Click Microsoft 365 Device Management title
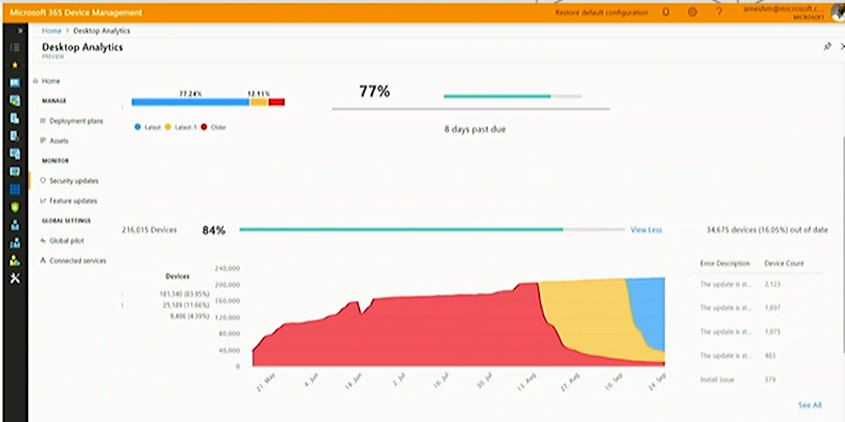The height and width of the screenshot is (422, 845). coord(76,12)
